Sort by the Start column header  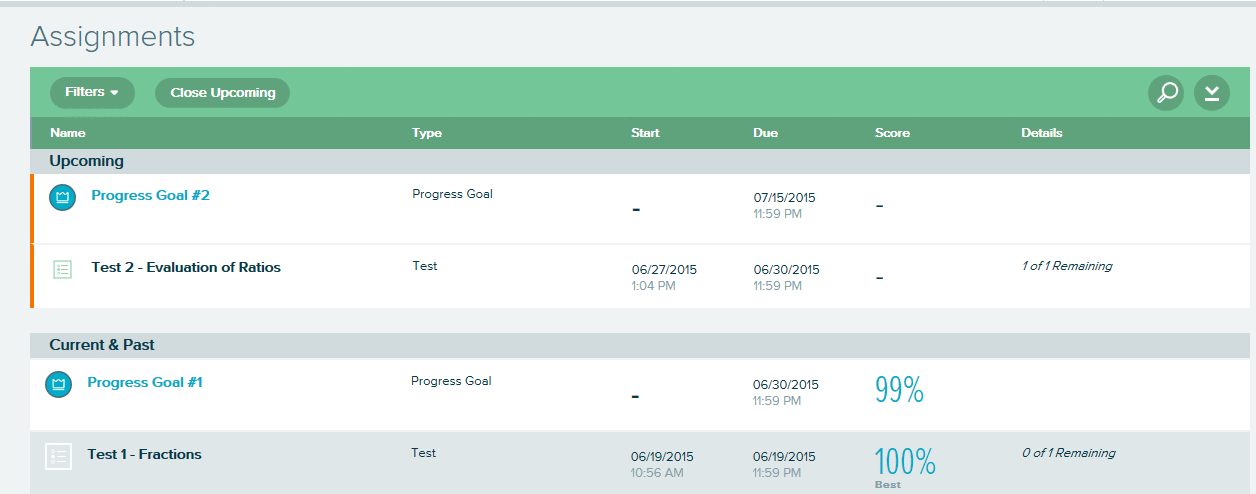[646, 133]
